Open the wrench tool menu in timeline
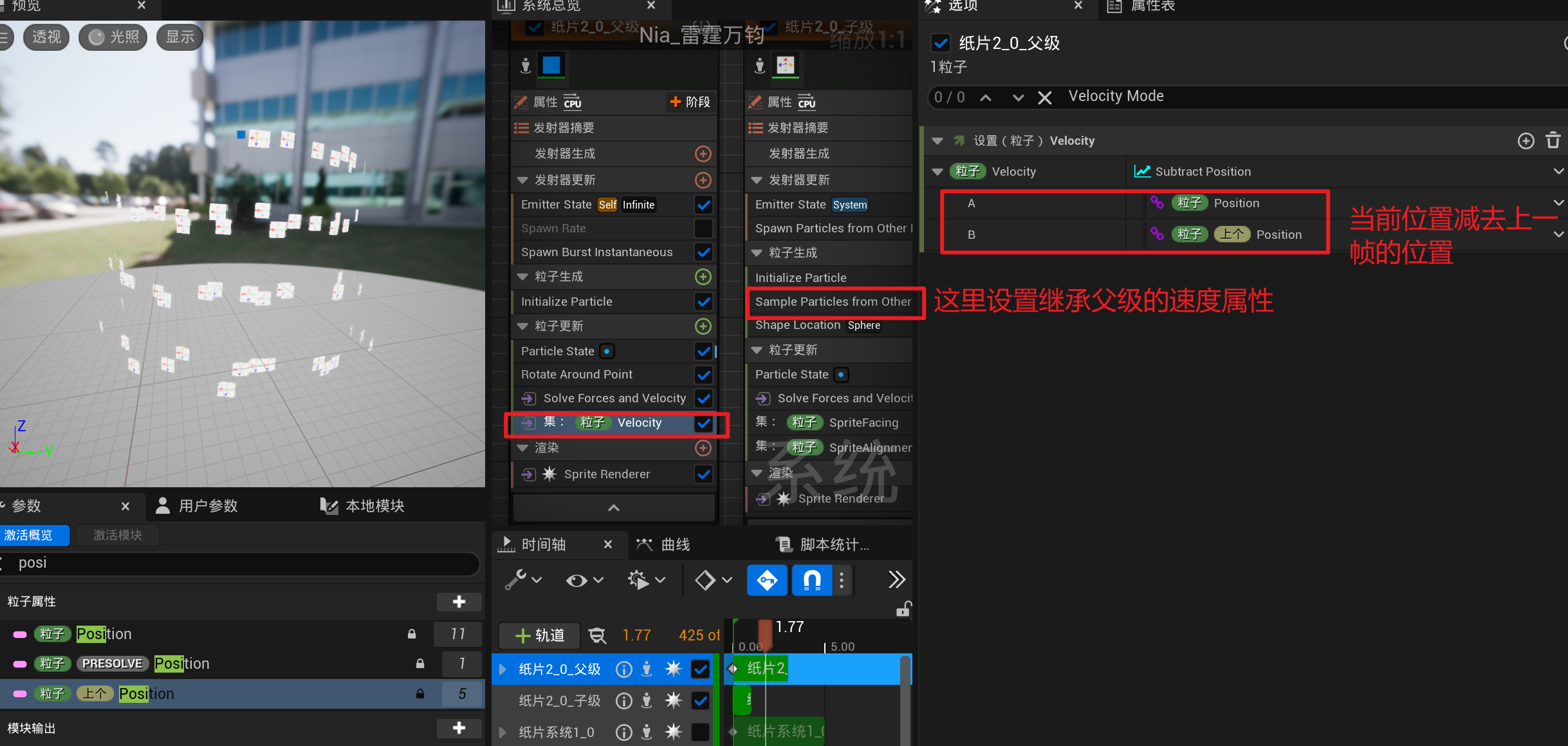This screenshot has width=1568, height=746. tap(522, 580)
